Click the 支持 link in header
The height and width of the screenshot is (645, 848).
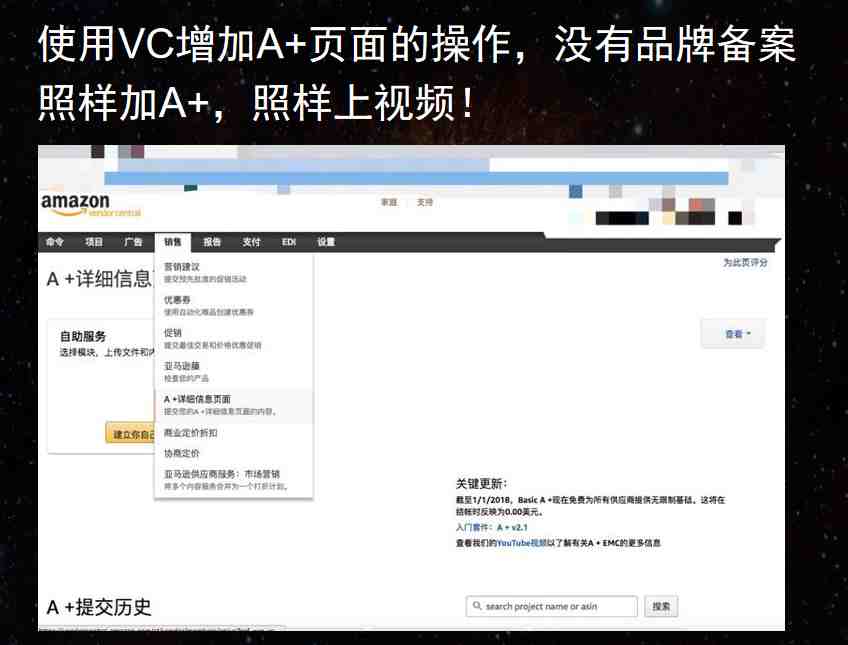point(425,202)
